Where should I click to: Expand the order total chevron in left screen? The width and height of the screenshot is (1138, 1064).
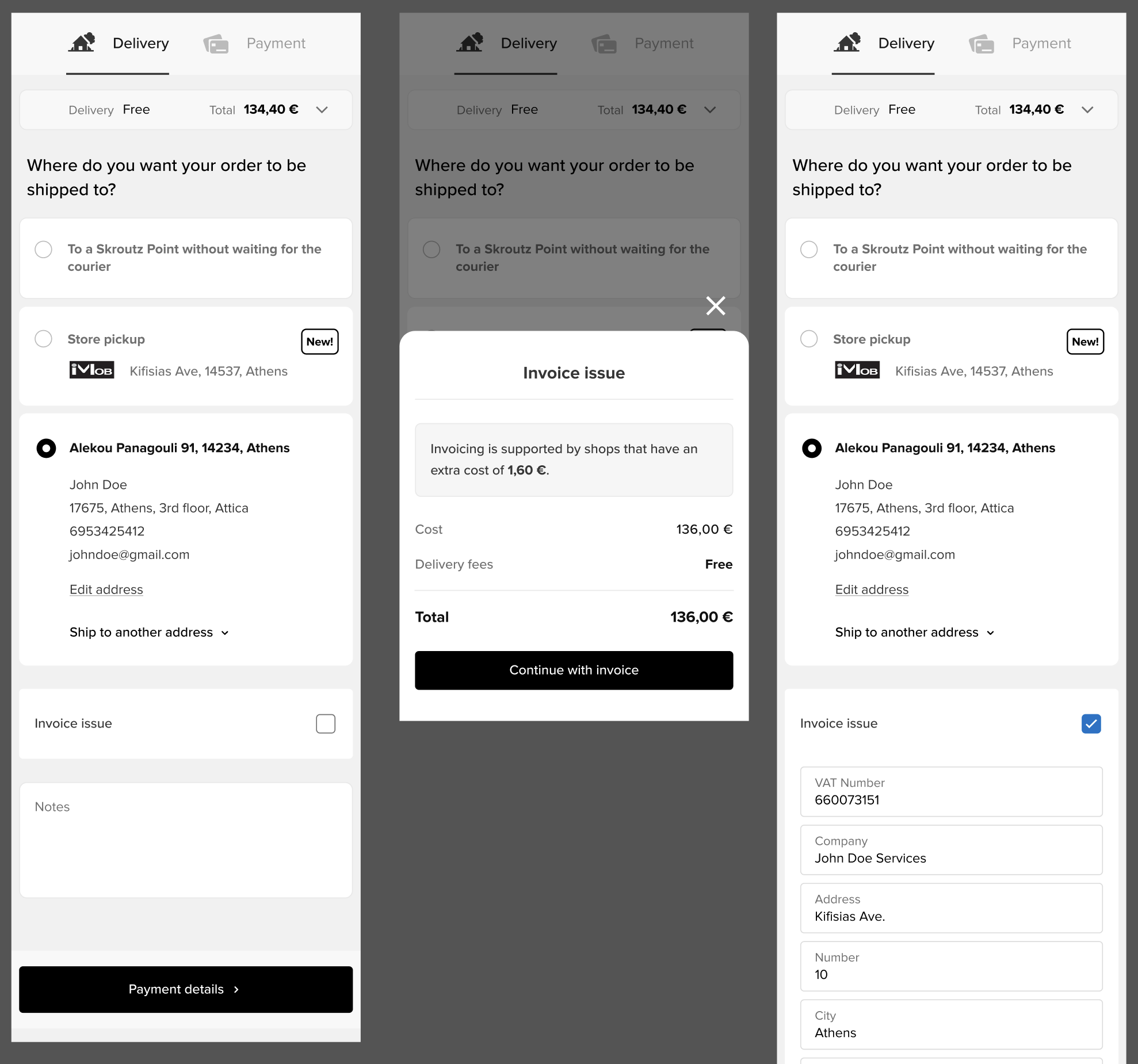click(x=322, y=110)
